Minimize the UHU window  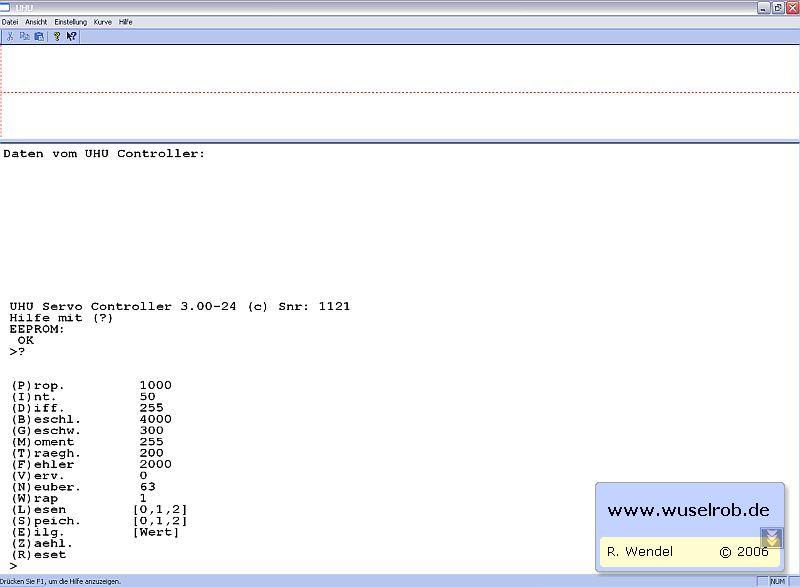[x=763, y=7]
